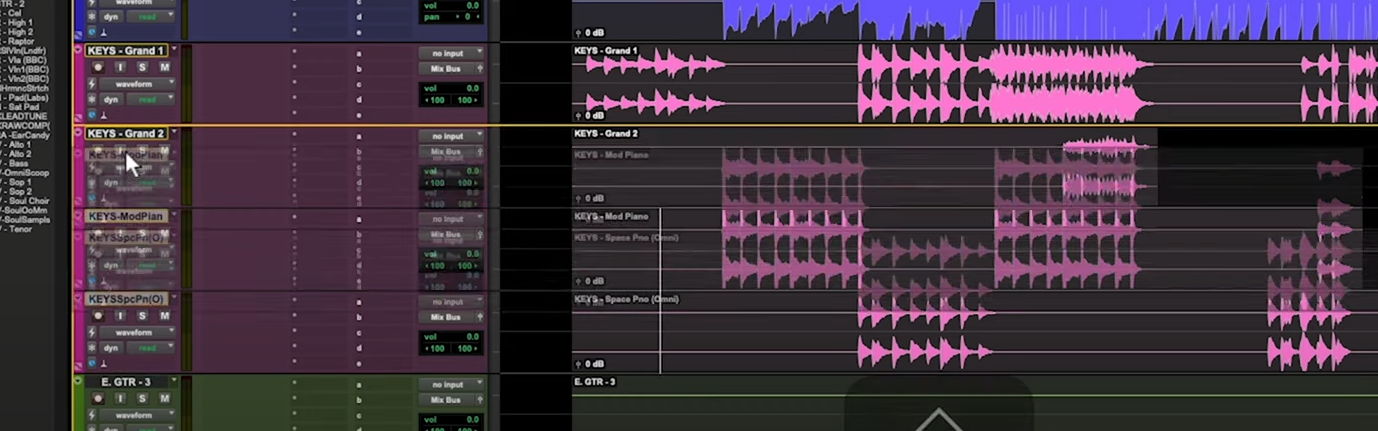Click 0 dB clip gain on KEYS - Grand 1 clip
1378x431 pixels.
click(x=590, y=116)
